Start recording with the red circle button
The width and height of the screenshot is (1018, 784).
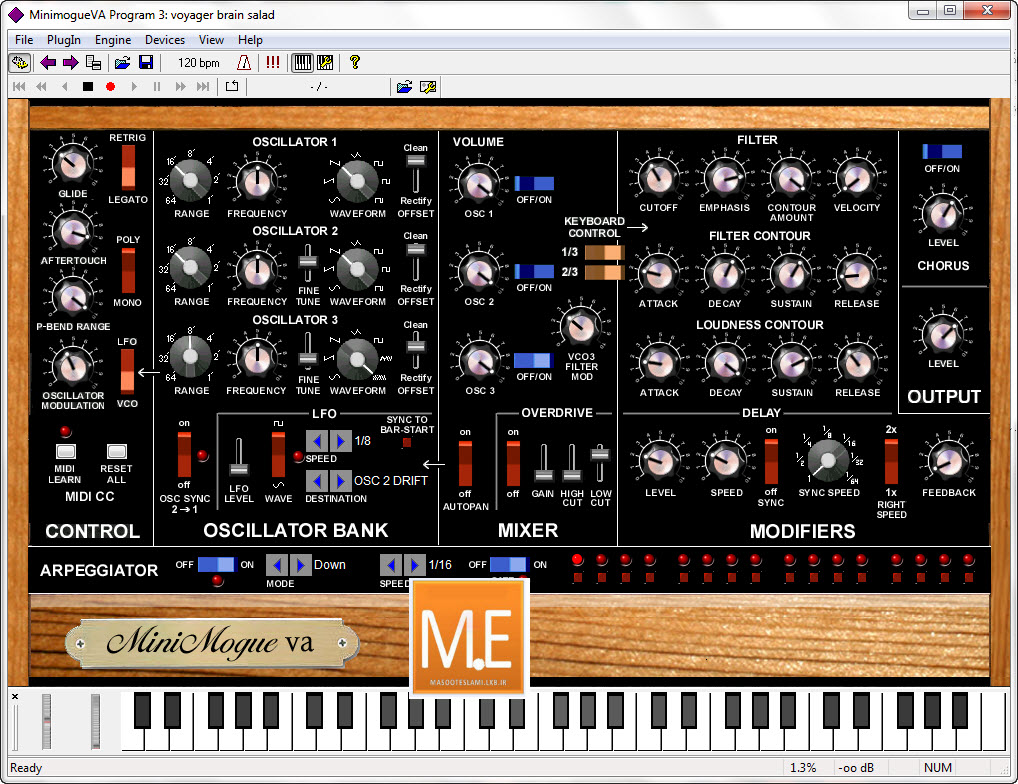click(x=110, y=86)
